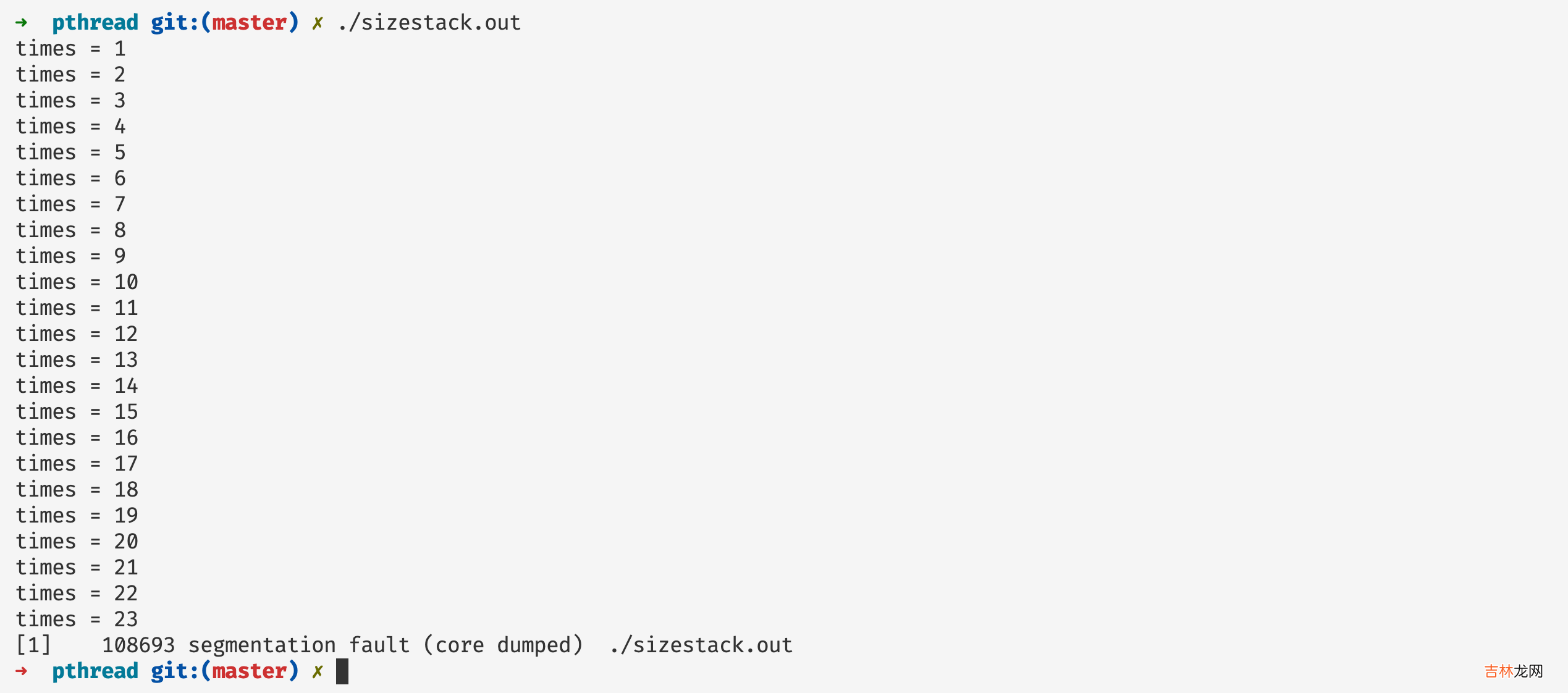Viewport: 1568px width, 693px height.
Task: Click the process ID 108693
Action: click(x=138, y=645)
